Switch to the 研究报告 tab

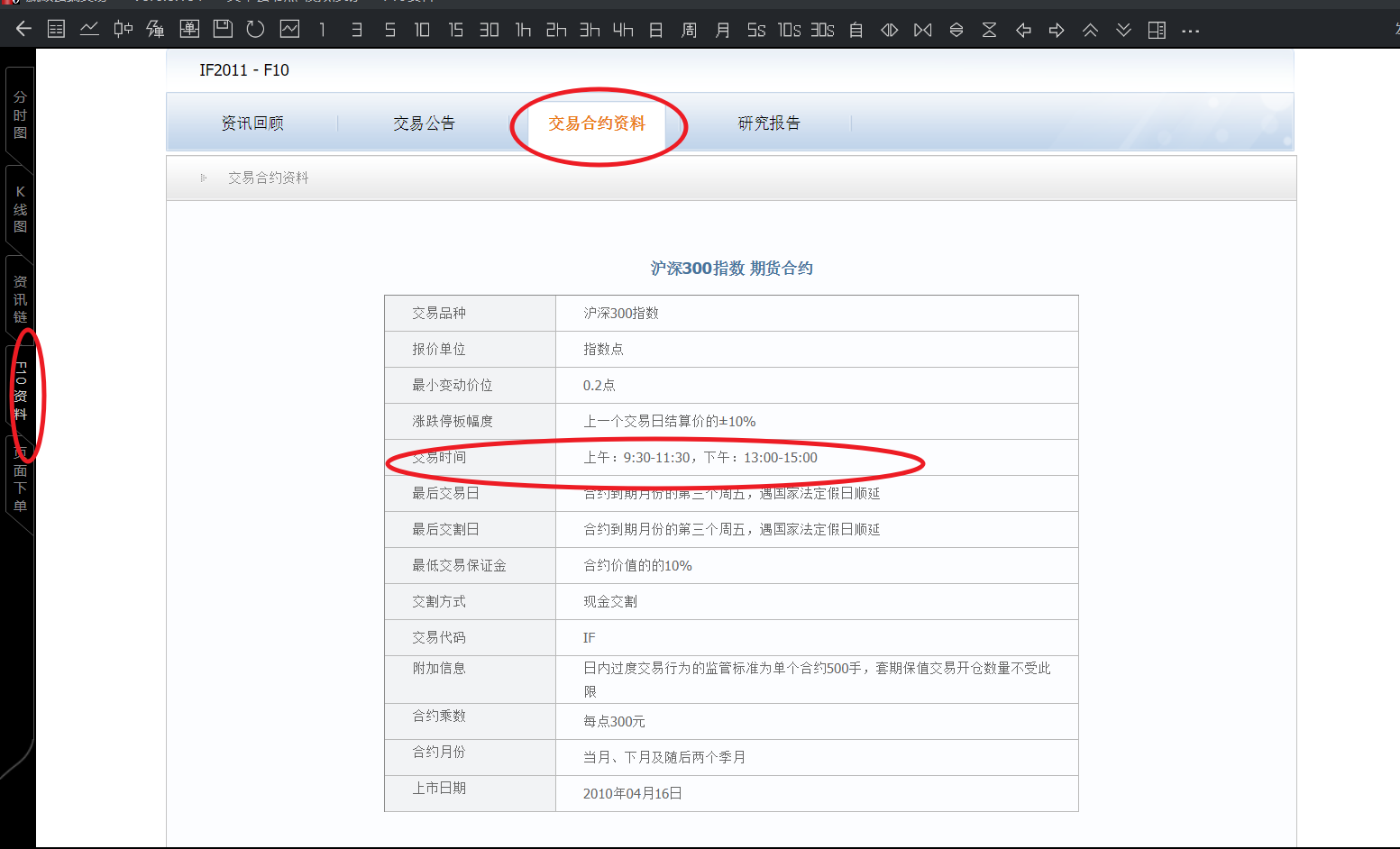pyautogui.click(x=769, y=123)
